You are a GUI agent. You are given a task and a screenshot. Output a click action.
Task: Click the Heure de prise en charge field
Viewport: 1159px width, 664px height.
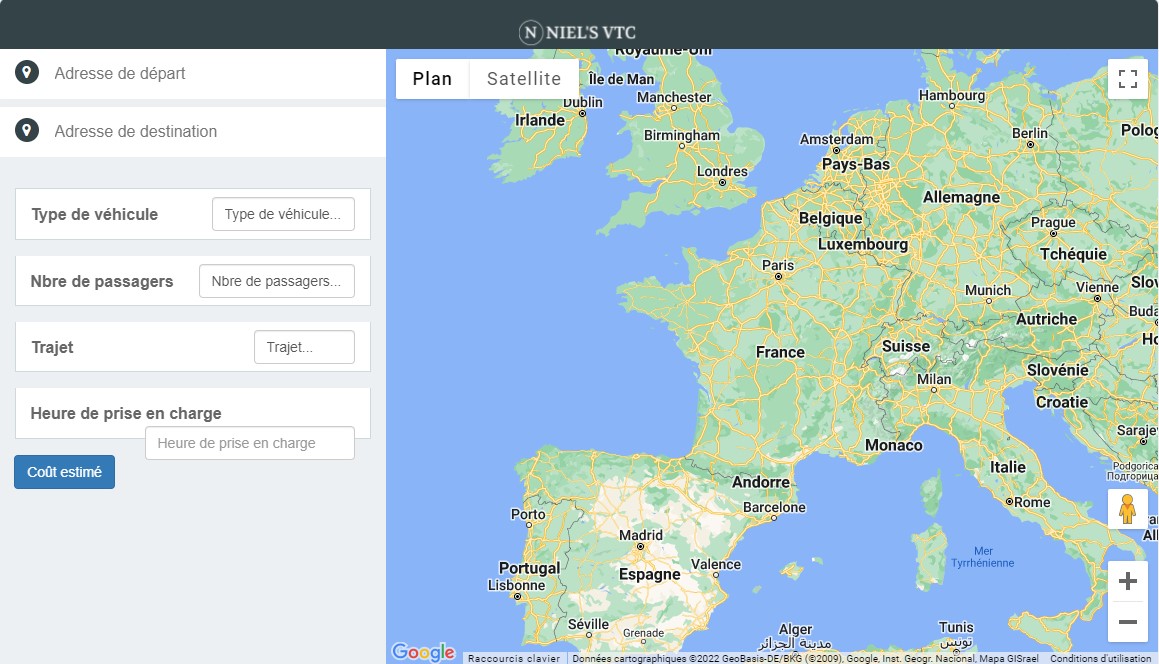(x=249, y=442)
